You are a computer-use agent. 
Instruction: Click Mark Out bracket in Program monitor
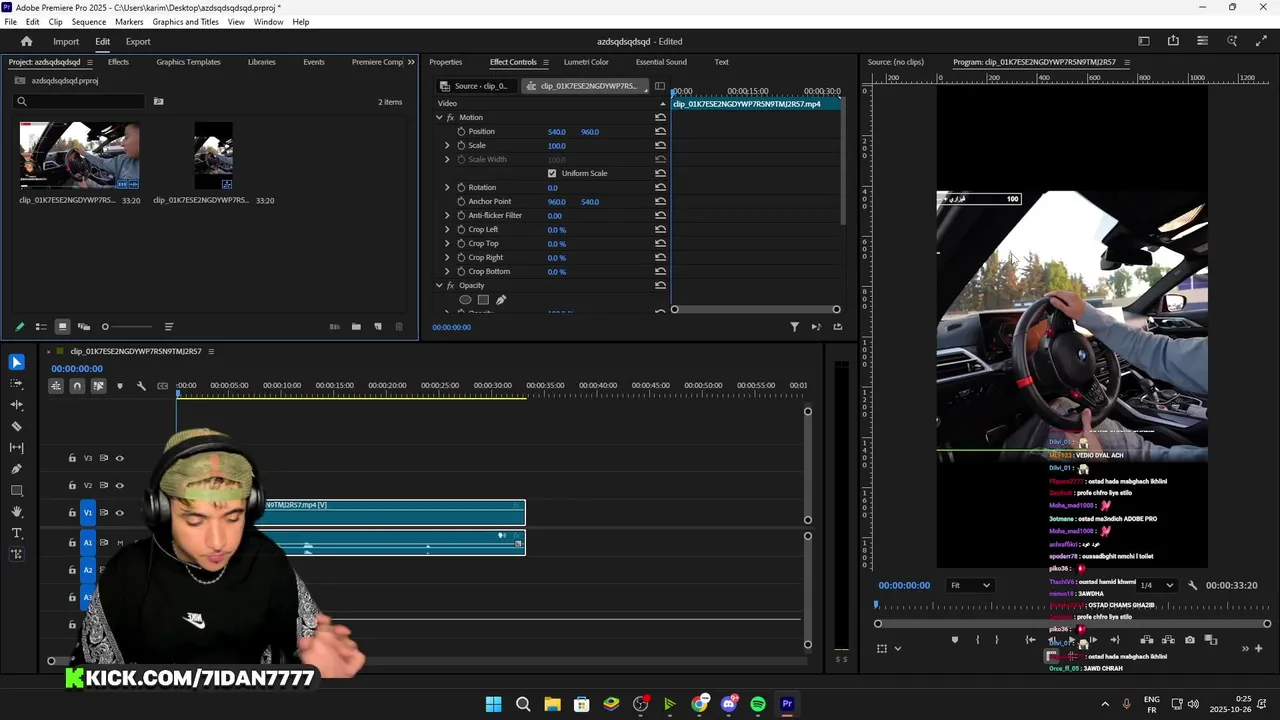[x=996, y=640]
